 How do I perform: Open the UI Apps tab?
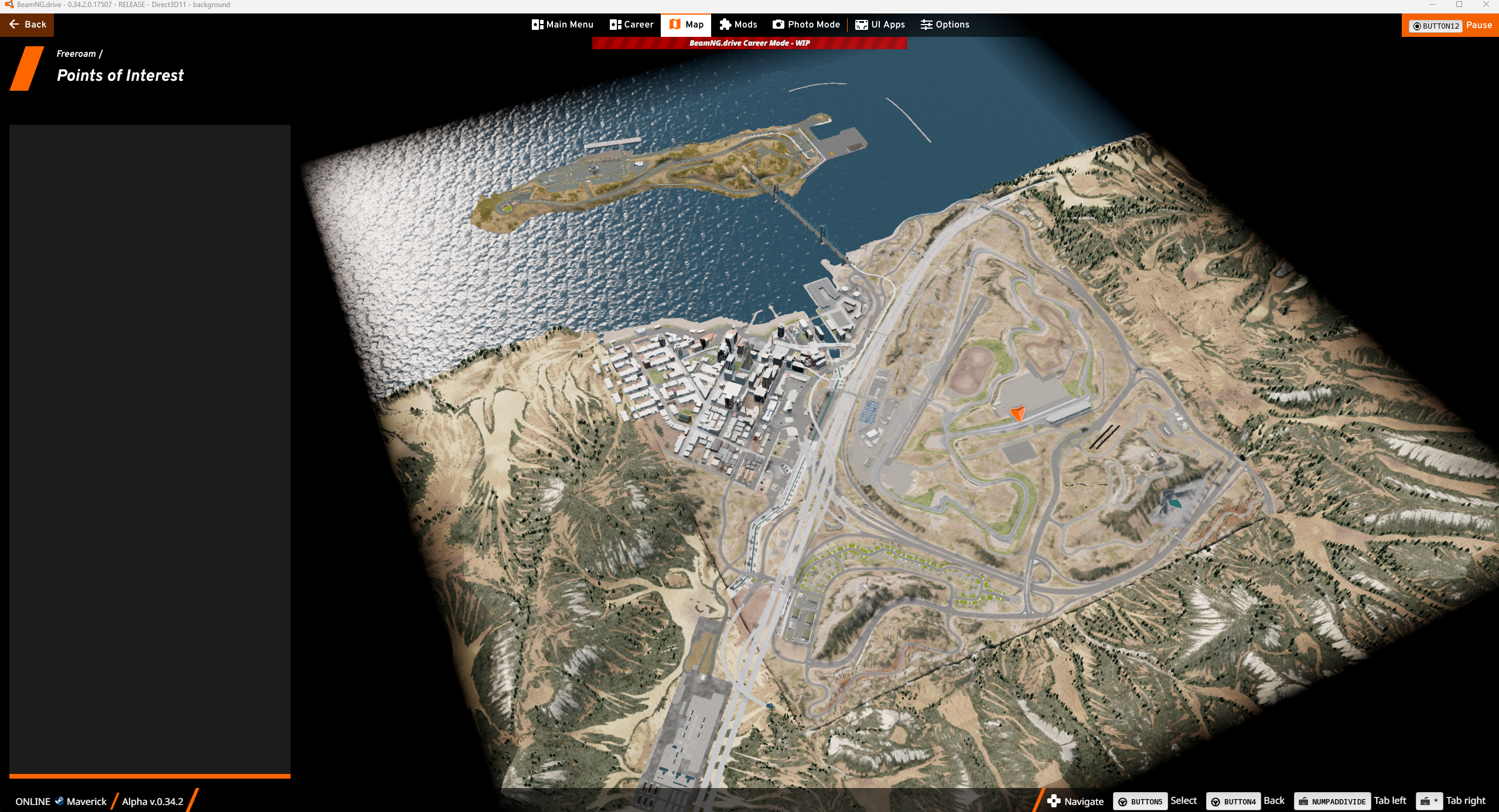880,25
